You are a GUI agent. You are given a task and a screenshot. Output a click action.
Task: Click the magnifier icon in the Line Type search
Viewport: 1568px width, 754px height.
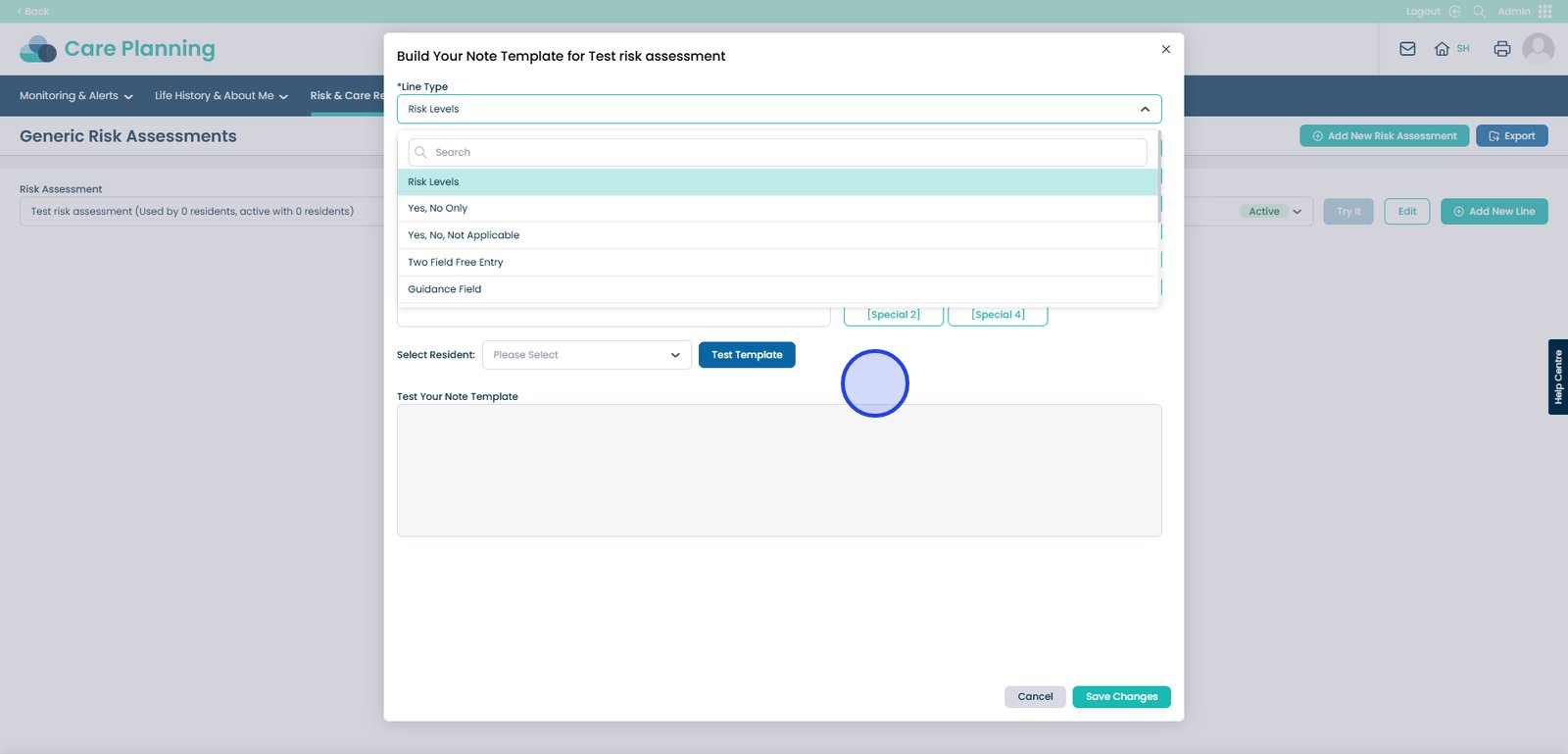coord(420,152)
